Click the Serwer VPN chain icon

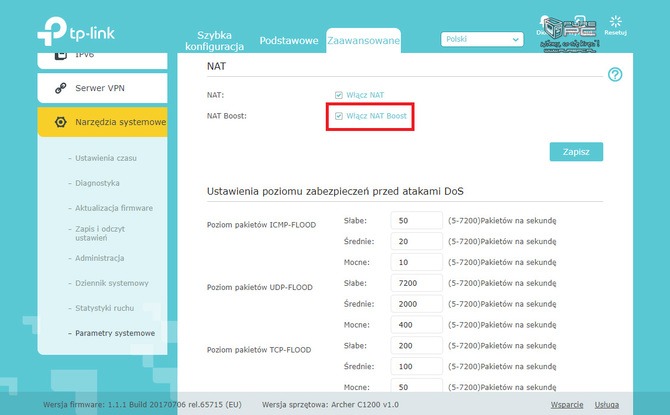click(60, 88)
